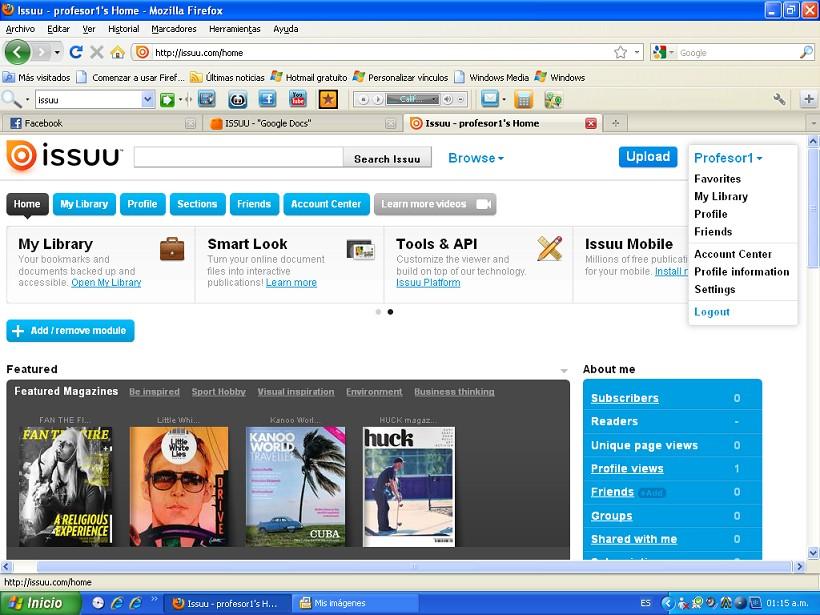Click the Smart Look module icon
820x615 pixels.
point(361,249)
